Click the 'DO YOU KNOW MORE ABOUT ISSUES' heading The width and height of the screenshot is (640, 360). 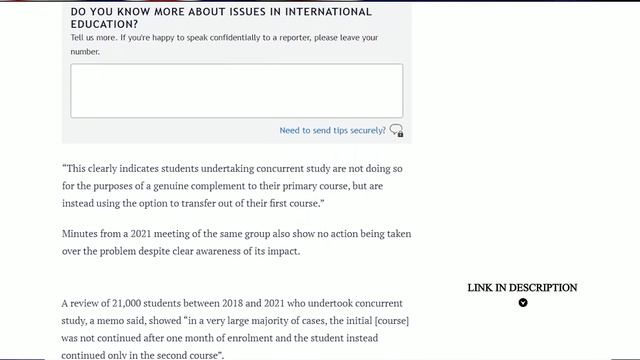tap(221, 18)
